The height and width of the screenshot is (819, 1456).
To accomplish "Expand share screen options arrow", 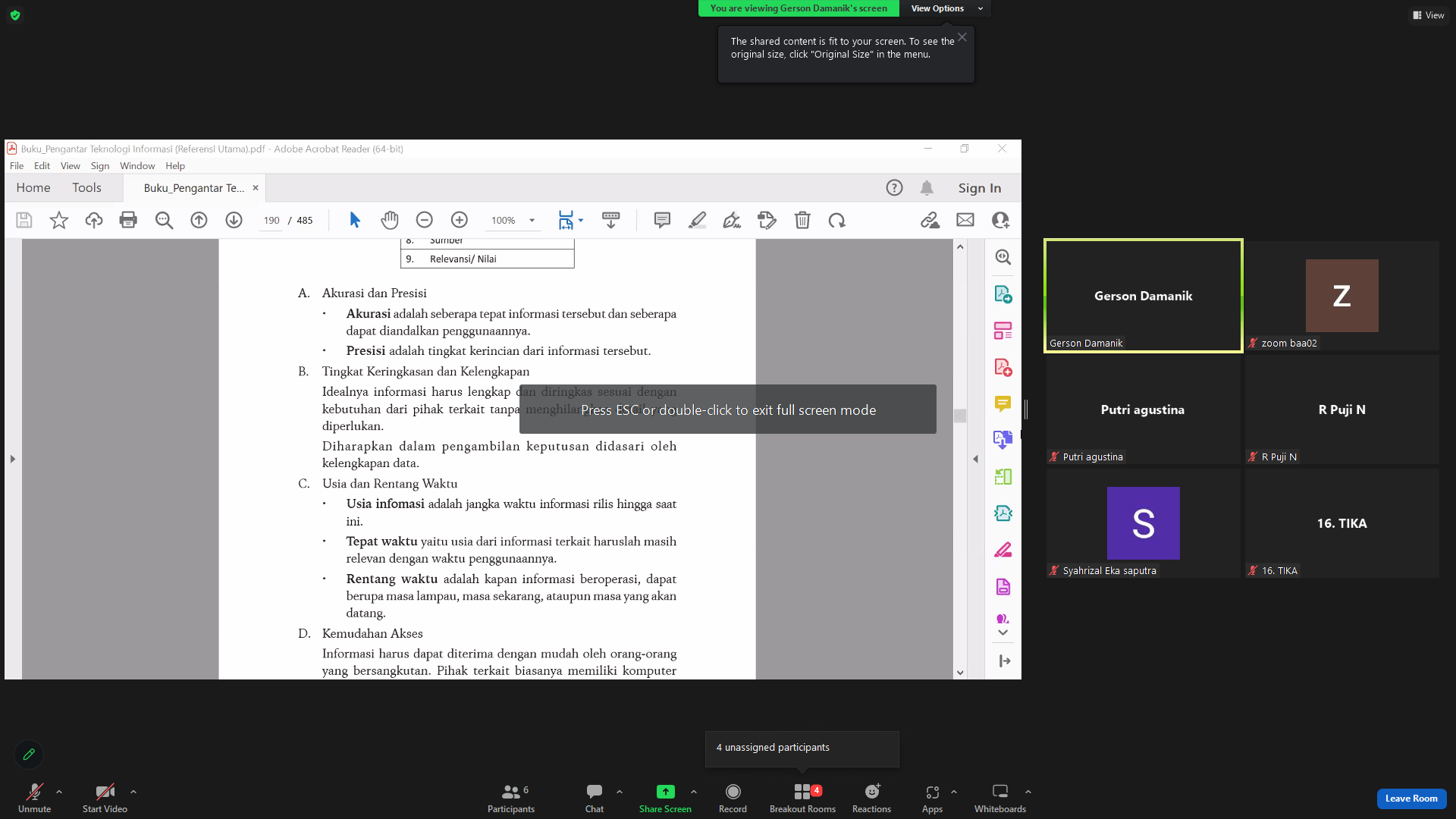I will [x=694, y=792].
